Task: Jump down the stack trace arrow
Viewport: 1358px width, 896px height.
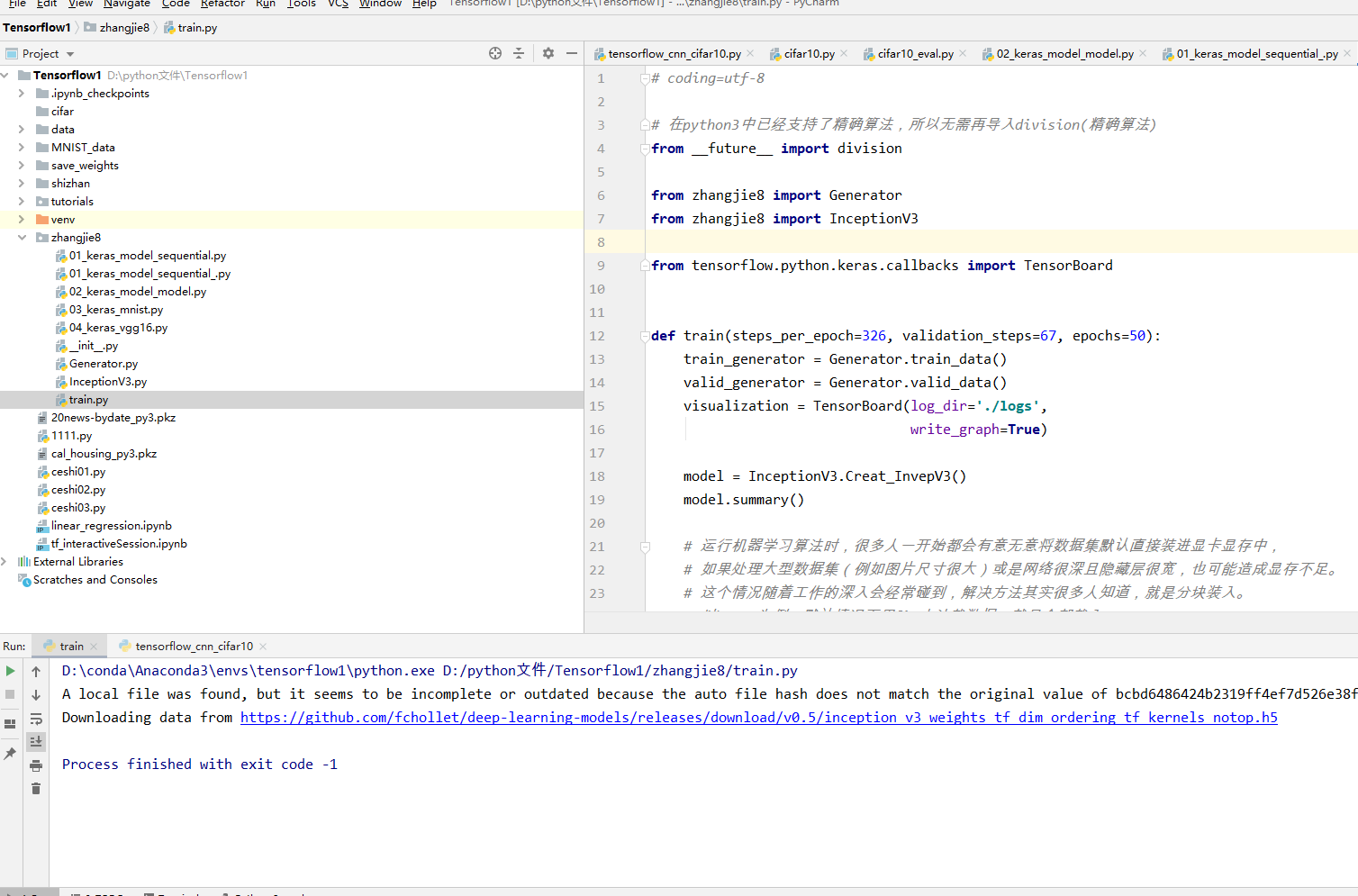Action: coord(36,694)
